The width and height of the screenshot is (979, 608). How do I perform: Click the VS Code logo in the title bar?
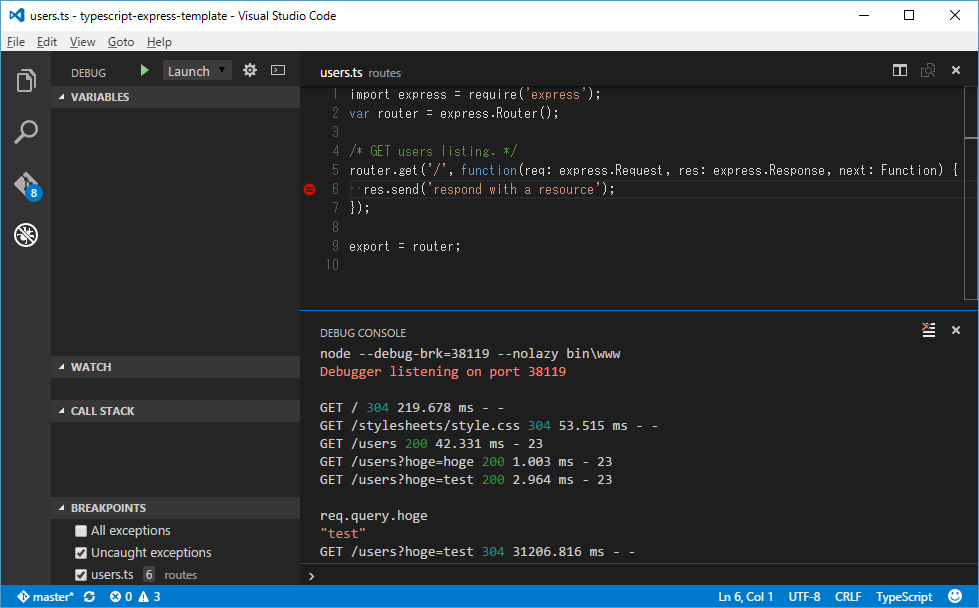pyautogui.click(x=16, y=15)
